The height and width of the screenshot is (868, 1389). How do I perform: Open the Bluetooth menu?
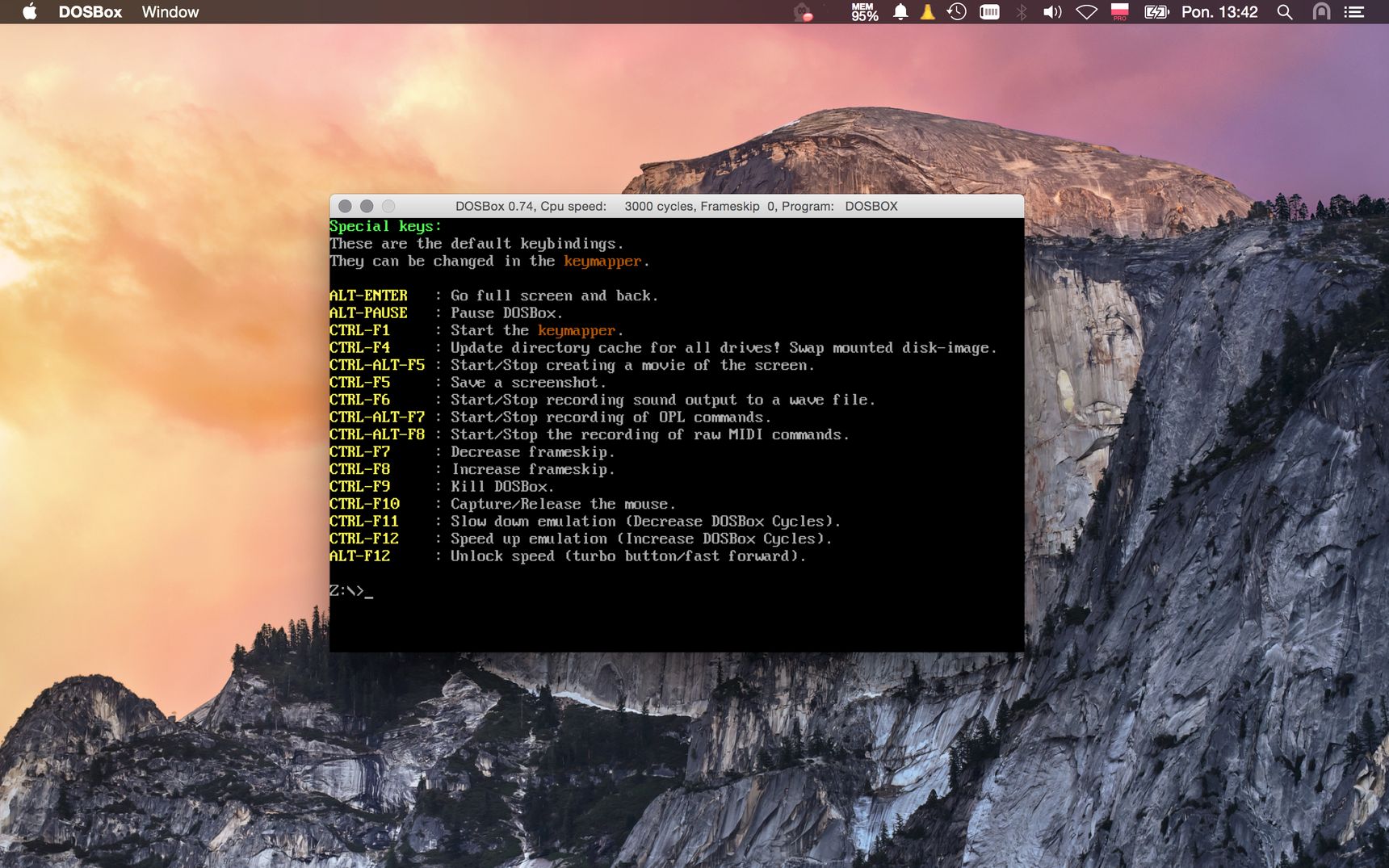tap(1022, 11)
